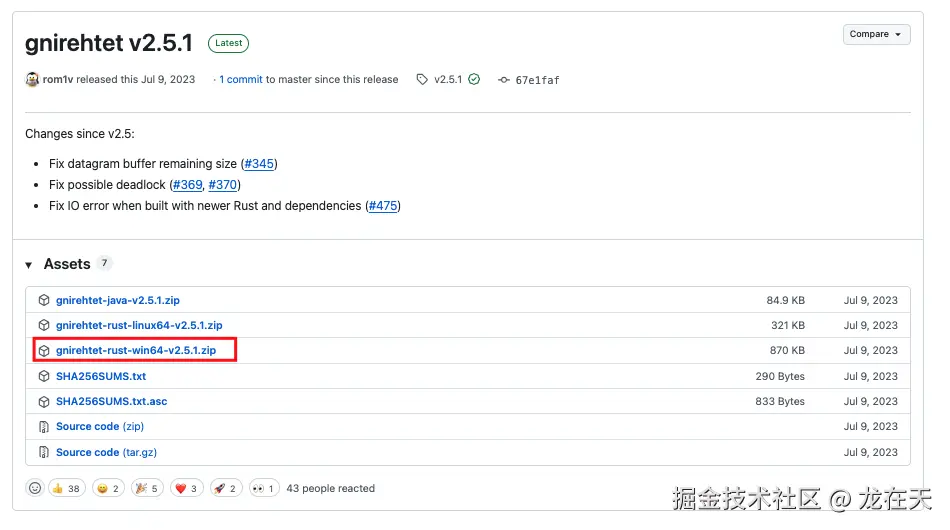
Task: Click the Assets count badge 7
Action: point(104,263)
